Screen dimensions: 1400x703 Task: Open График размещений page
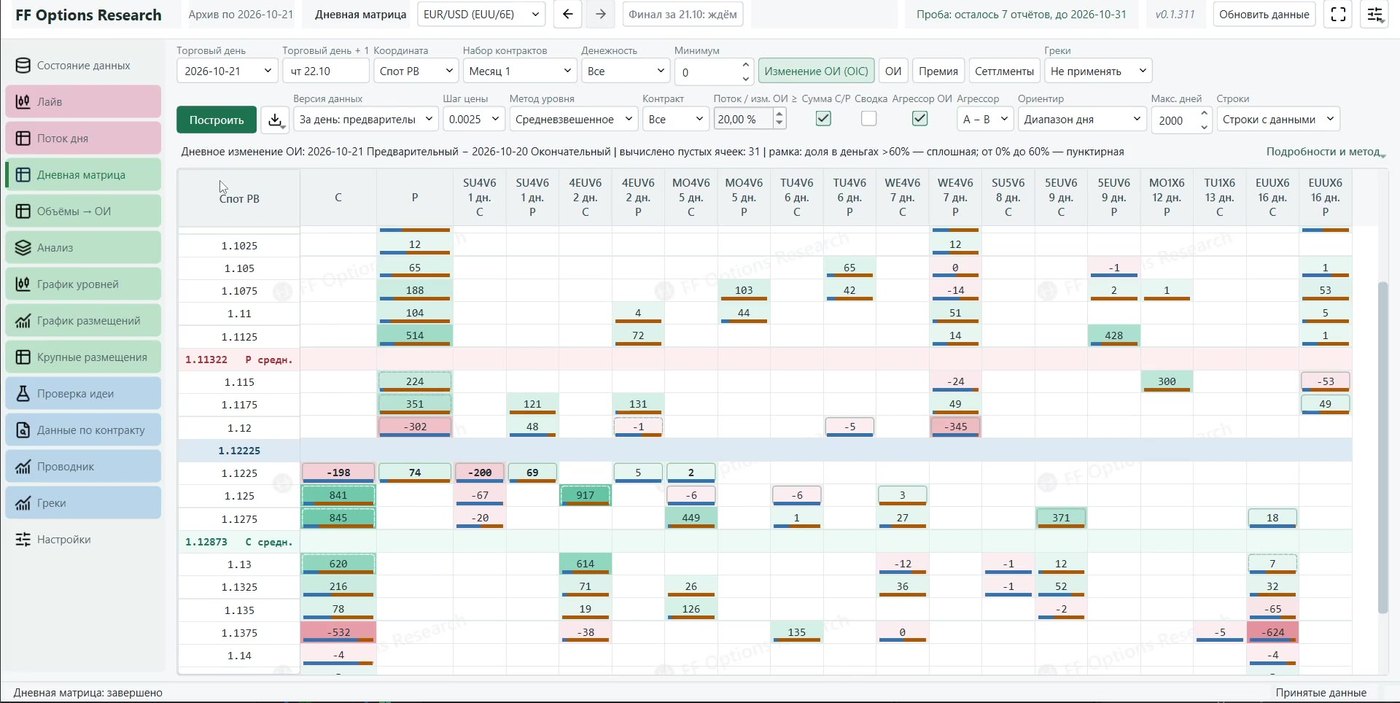83,320
